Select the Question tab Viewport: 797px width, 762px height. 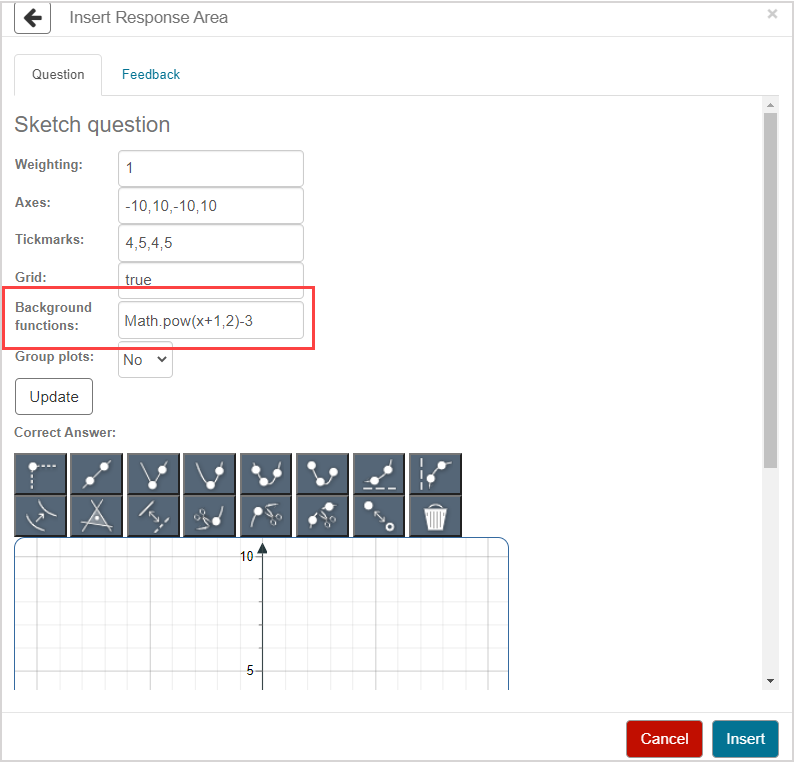58,75
